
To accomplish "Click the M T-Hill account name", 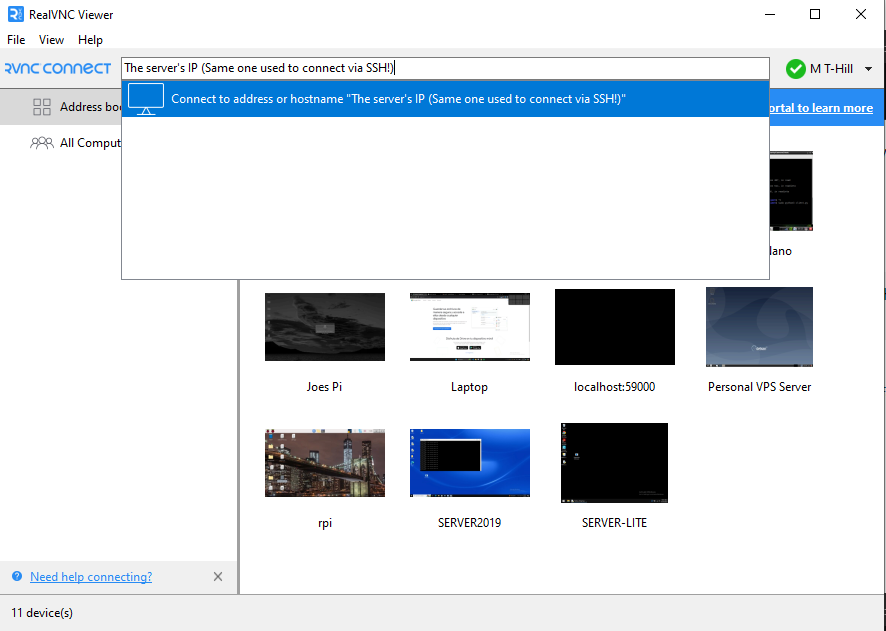I will (x=831, y=69).
